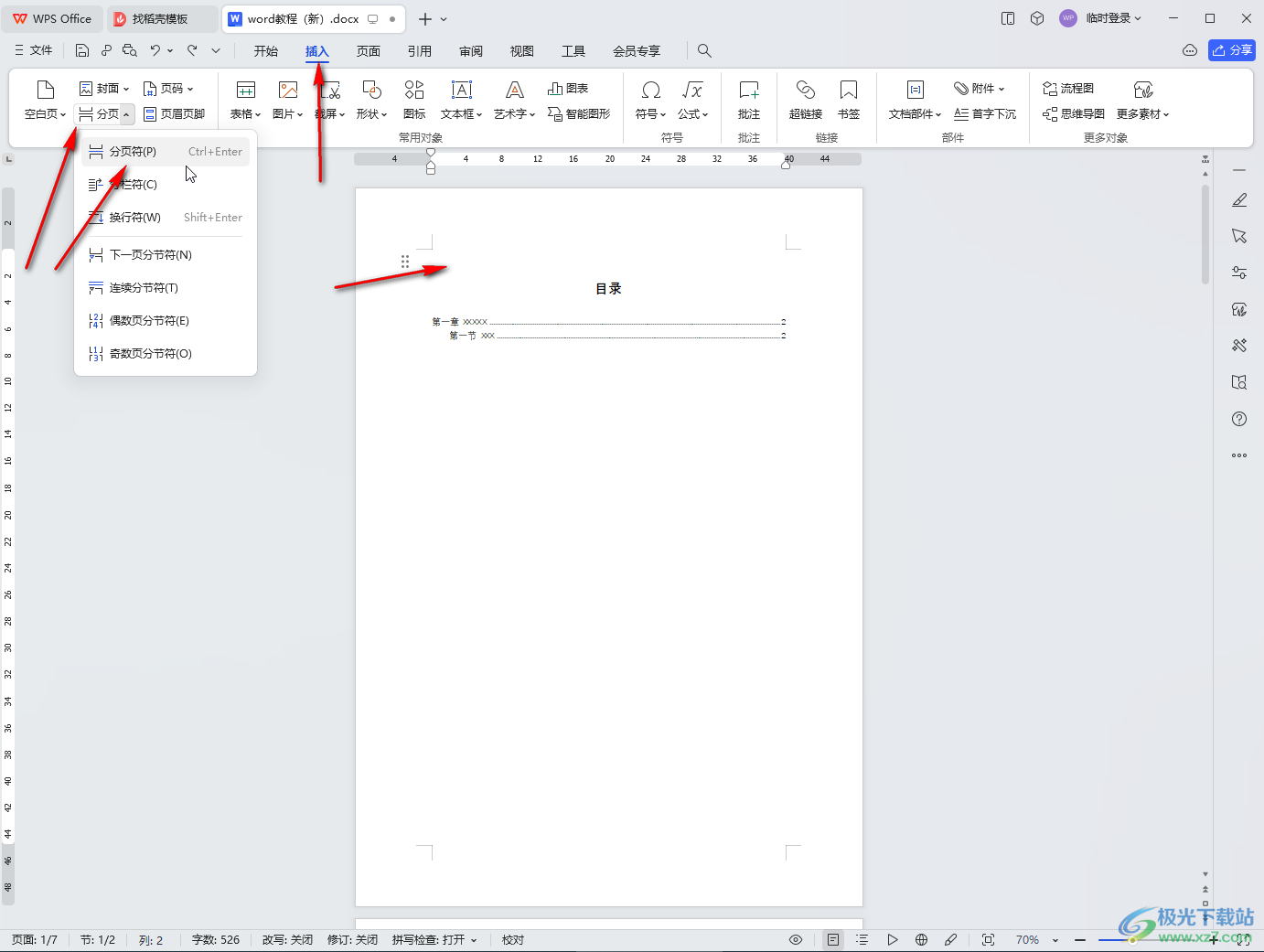The height and width of the screenshot is (952, 1264).
Task: Click the zoom out minus button
Action: (x=1080, y=940)
